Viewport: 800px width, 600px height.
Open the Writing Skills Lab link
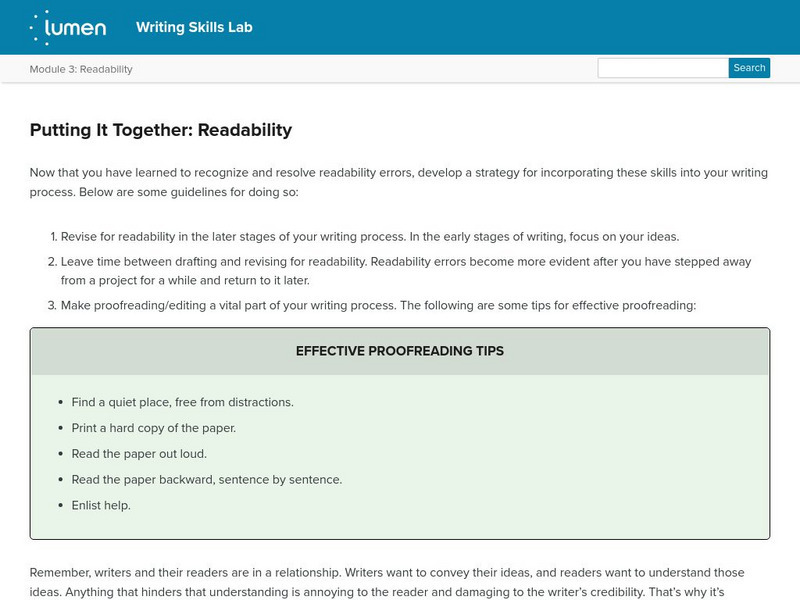(194, 27)
